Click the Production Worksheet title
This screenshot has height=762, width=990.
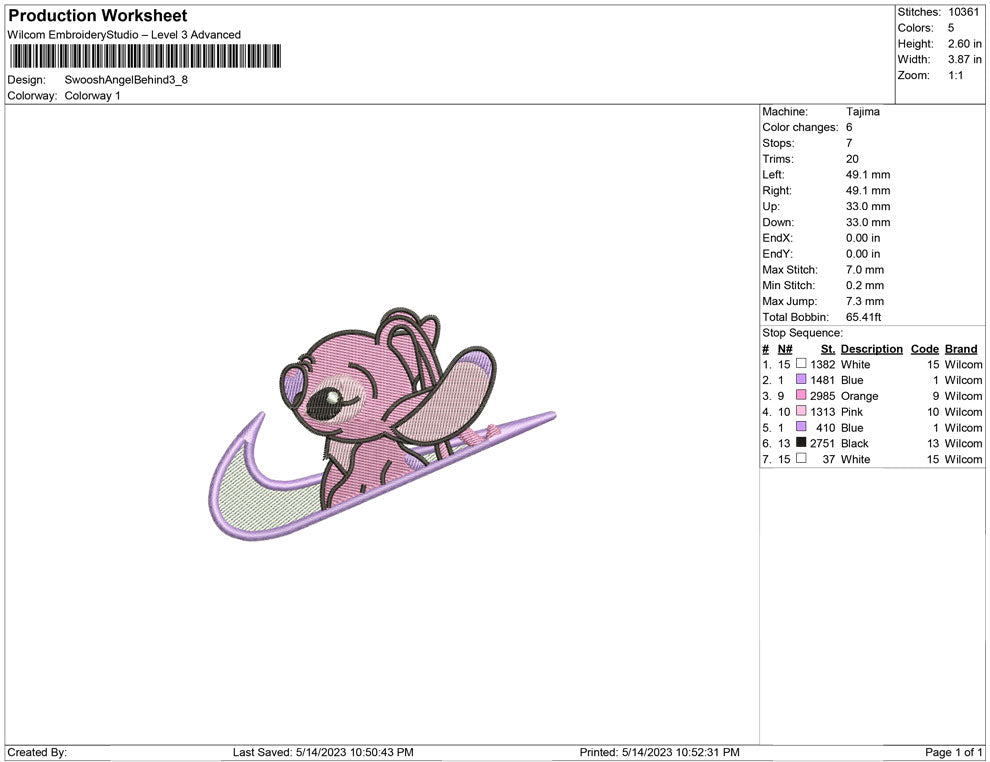click(98, 16)
